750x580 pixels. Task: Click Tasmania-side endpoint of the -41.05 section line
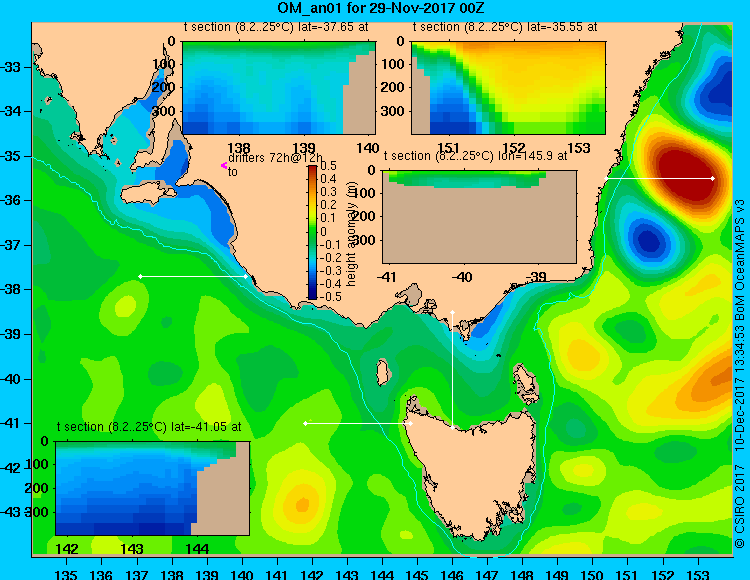point(410,423)
